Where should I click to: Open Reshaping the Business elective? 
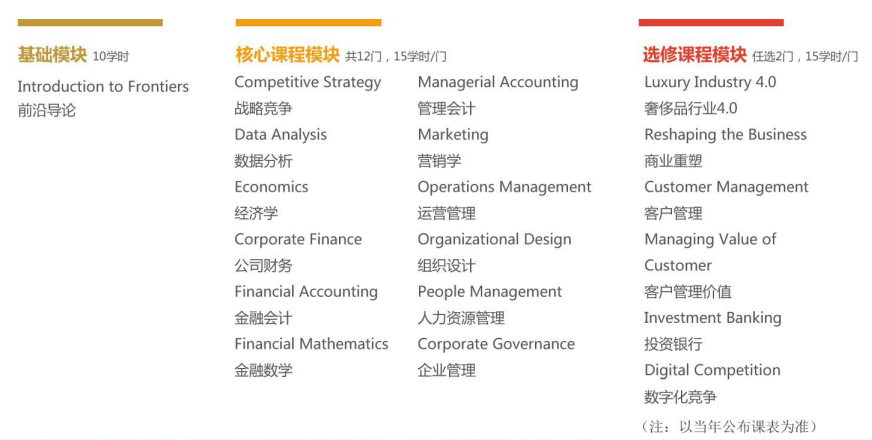click(726, 135)
